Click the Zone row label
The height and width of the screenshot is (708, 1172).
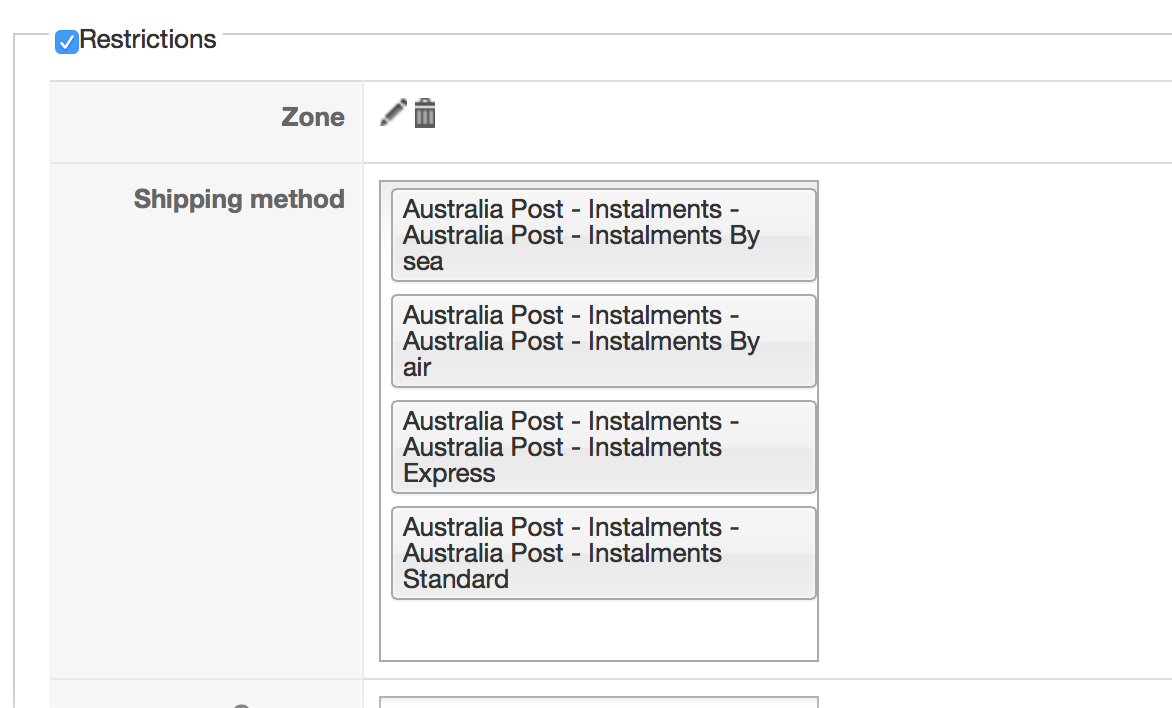click(313, 117)
